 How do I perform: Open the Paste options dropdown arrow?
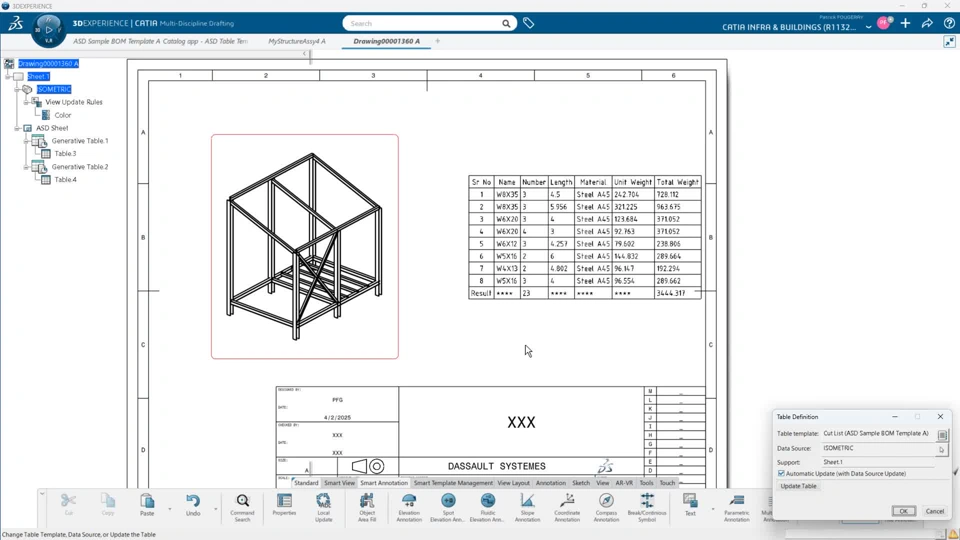coord(170,509)
